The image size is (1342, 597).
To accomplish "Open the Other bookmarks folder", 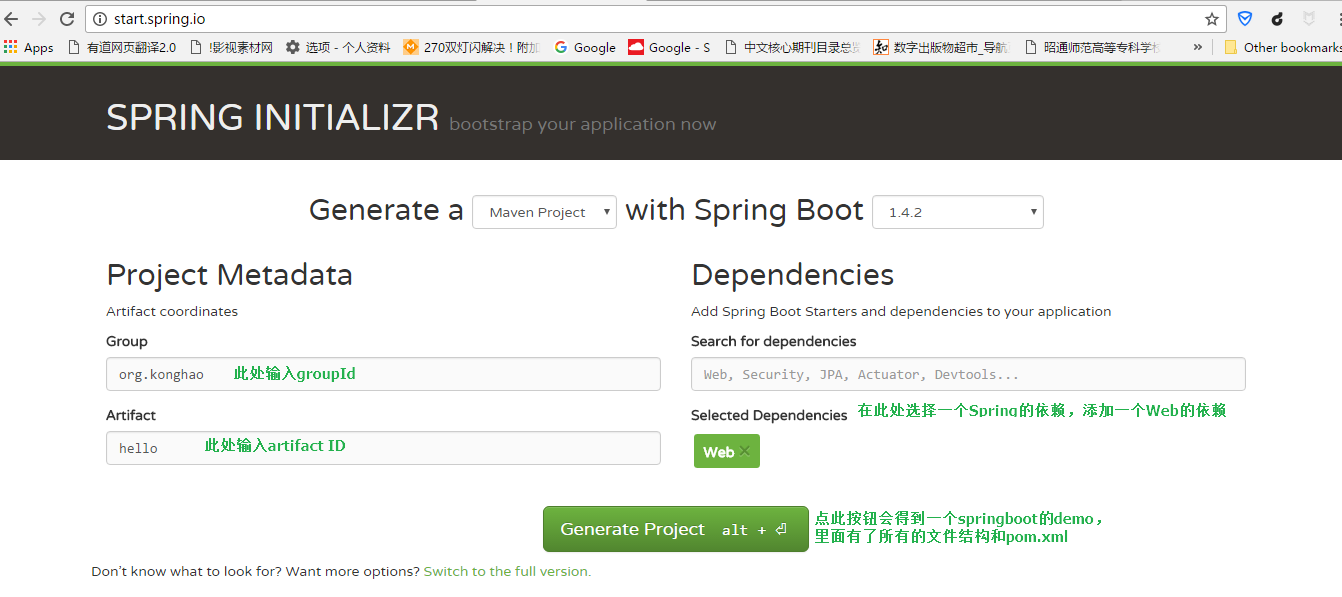I will [1282, 47].
